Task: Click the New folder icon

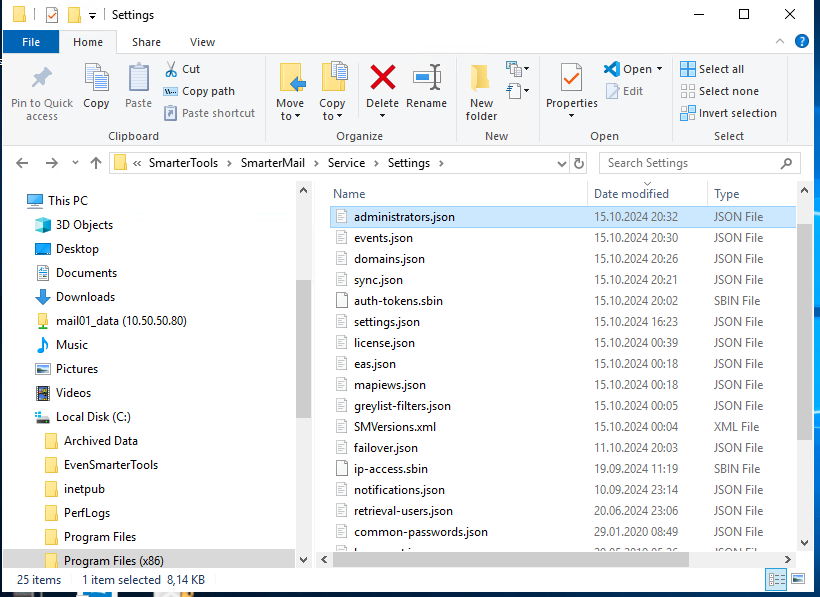Action: pyautogui.click(x=481, y=79)
